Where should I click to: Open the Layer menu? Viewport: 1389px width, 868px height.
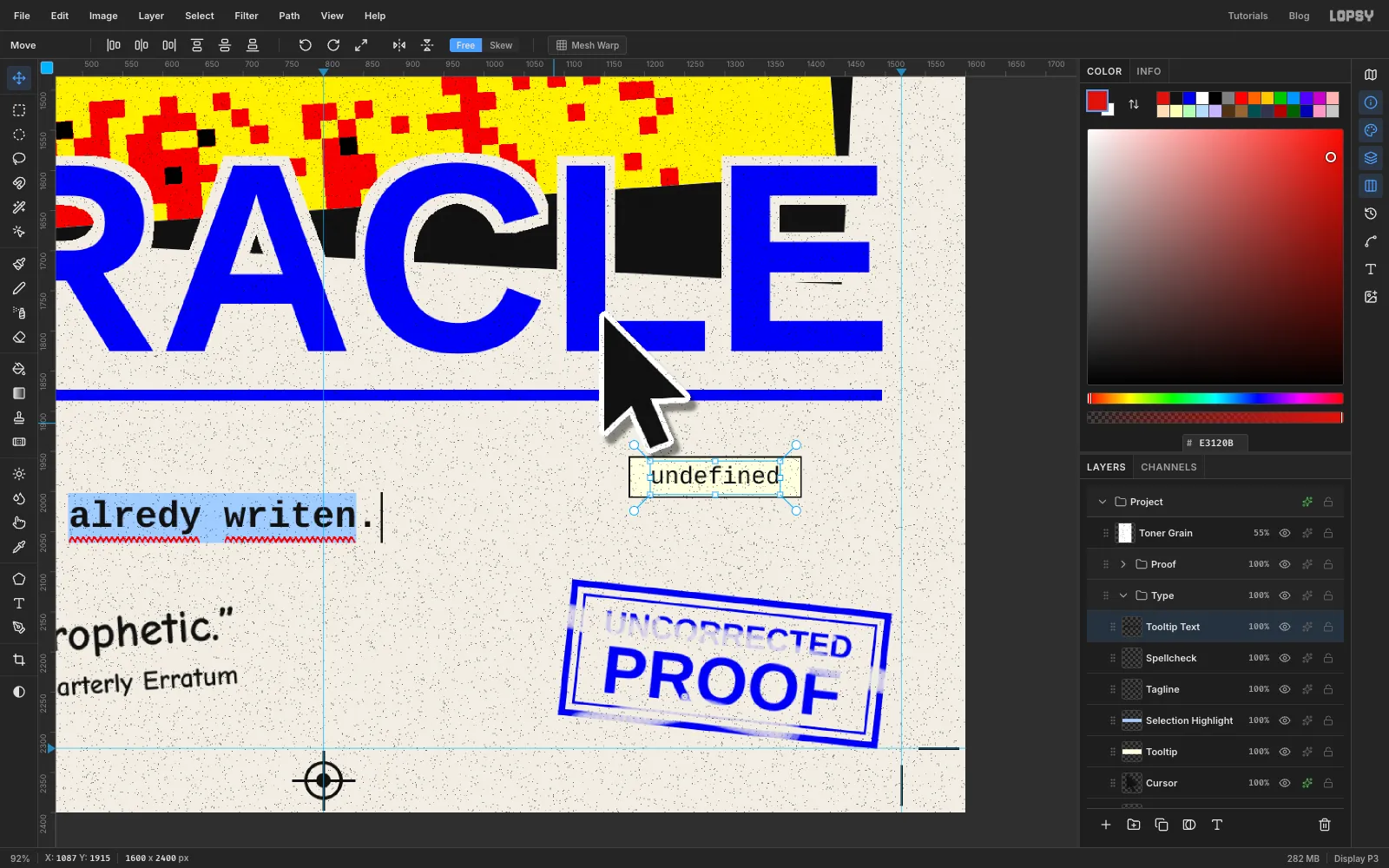click(151, 16)
